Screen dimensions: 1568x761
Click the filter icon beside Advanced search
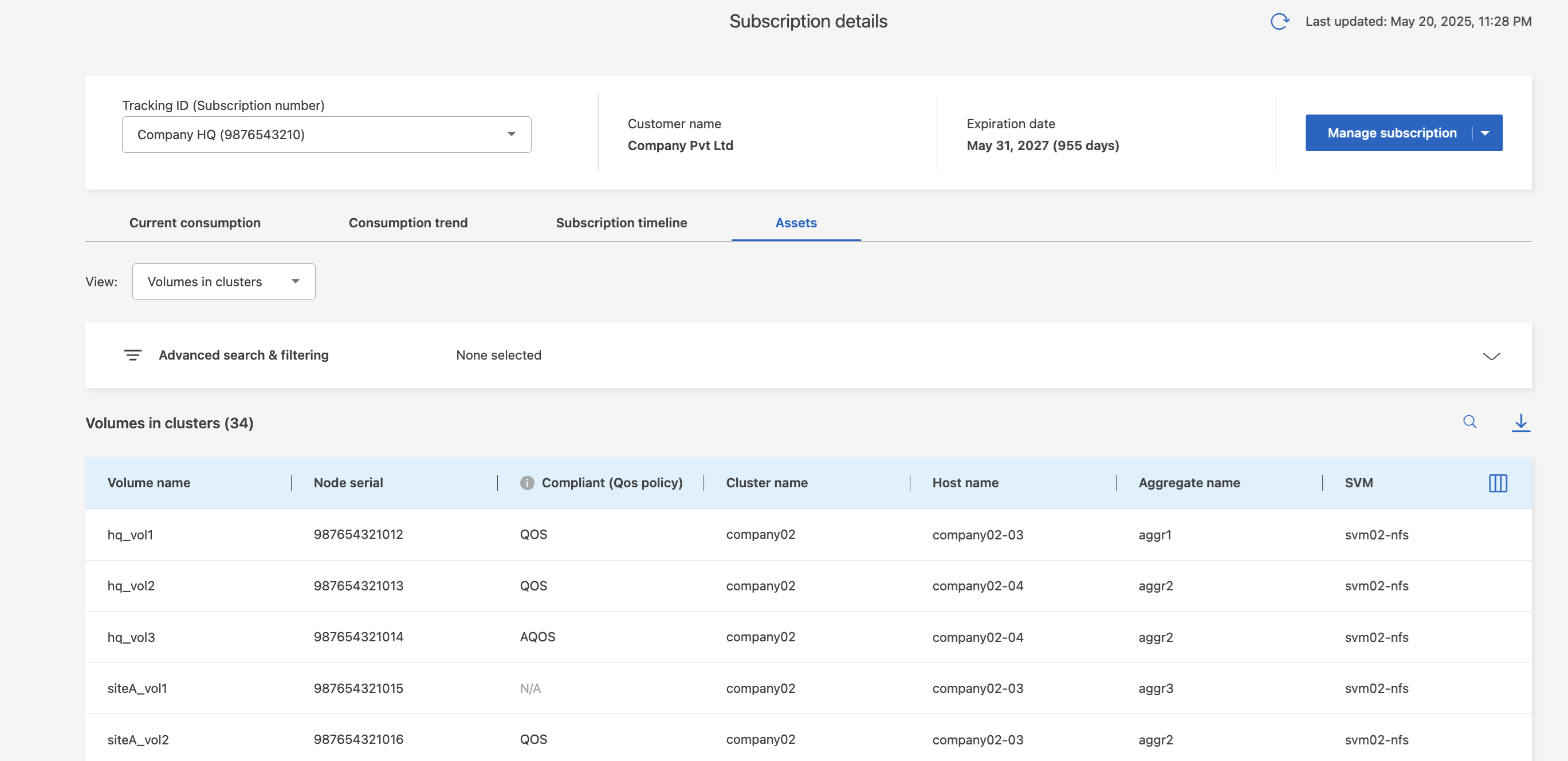point(133,355)
